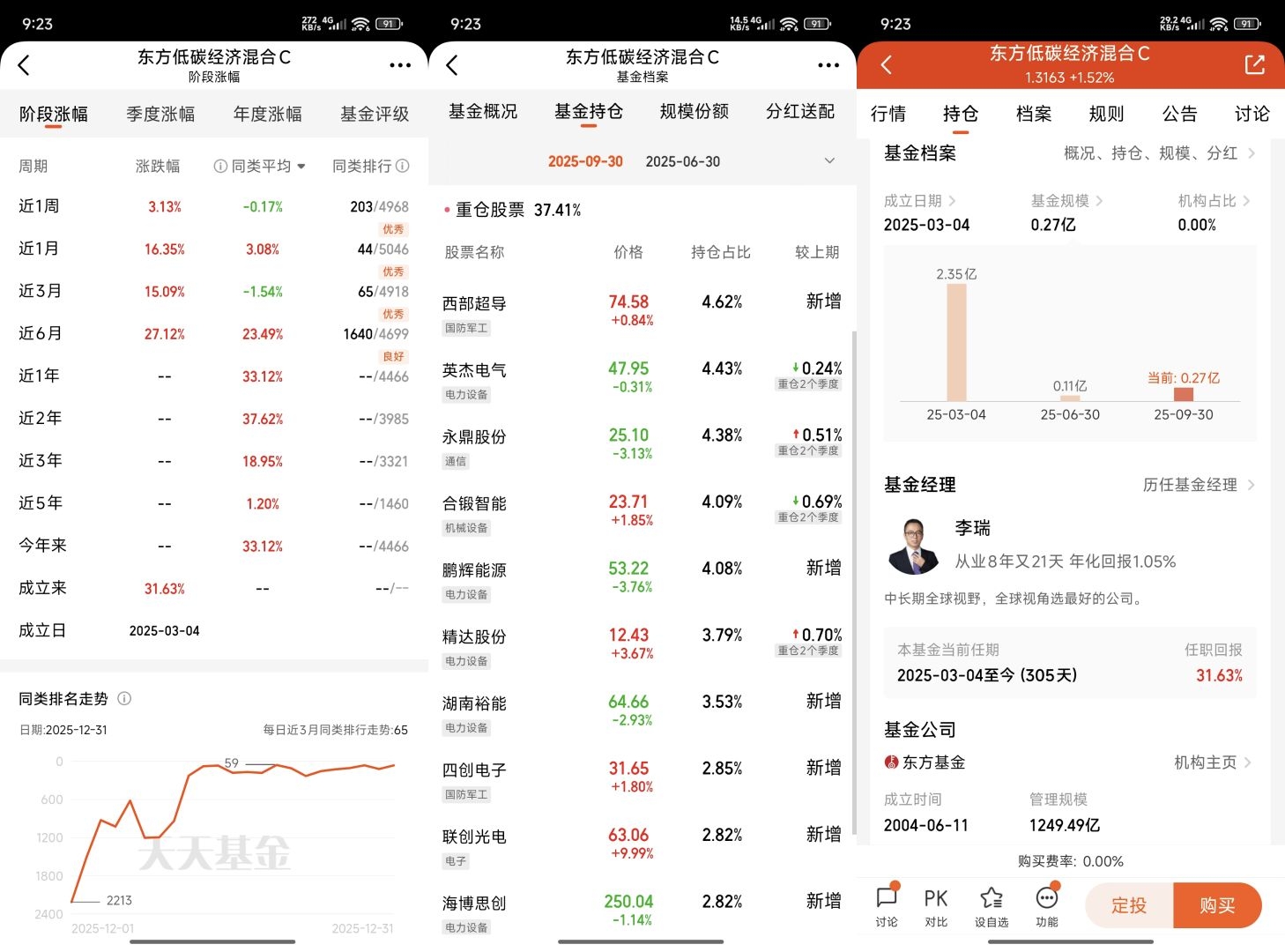Open 湖南裕能 stock row

pyautogui.click(x=642, y=712)
